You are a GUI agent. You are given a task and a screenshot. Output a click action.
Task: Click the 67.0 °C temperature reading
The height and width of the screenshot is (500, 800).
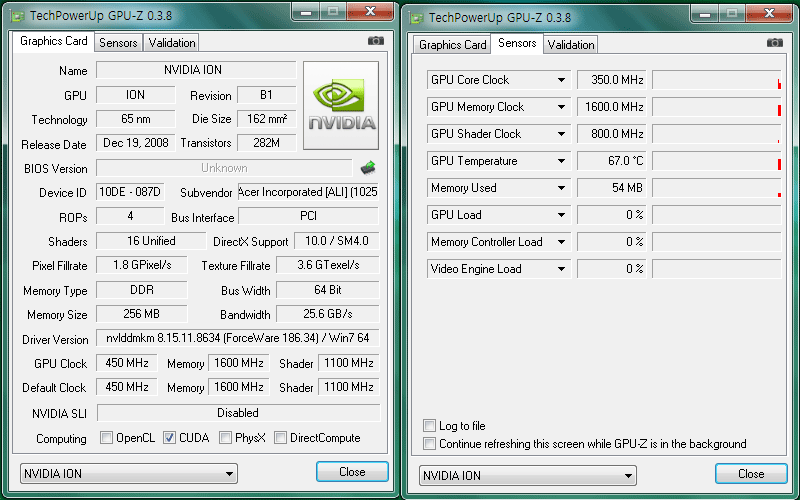tap(612, 161)
